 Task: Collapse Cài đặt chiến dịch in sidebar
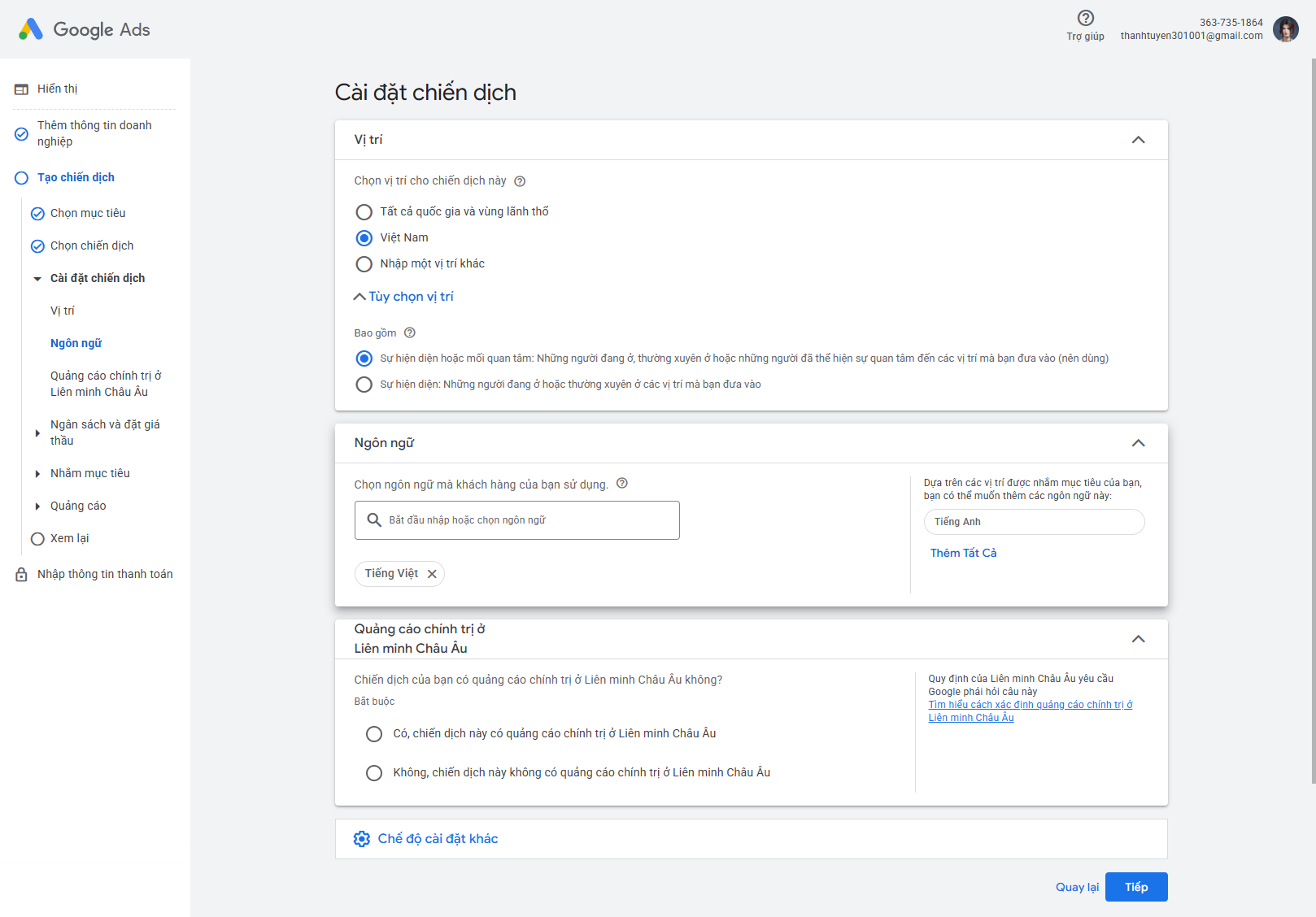pyautogui.click(x=37, y=279)
